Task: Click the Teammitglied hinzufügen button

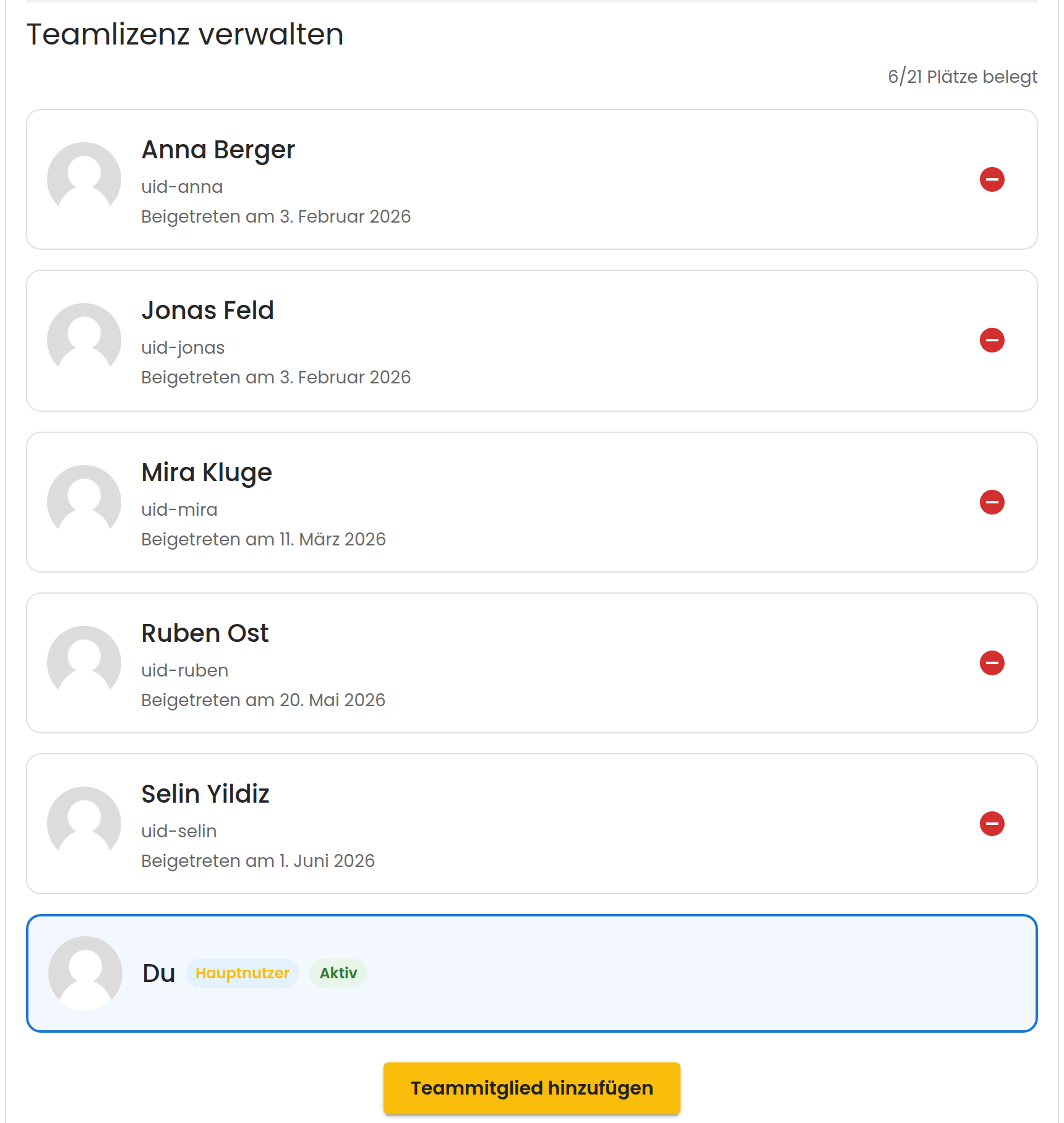Action: (x=532, y=1088)
